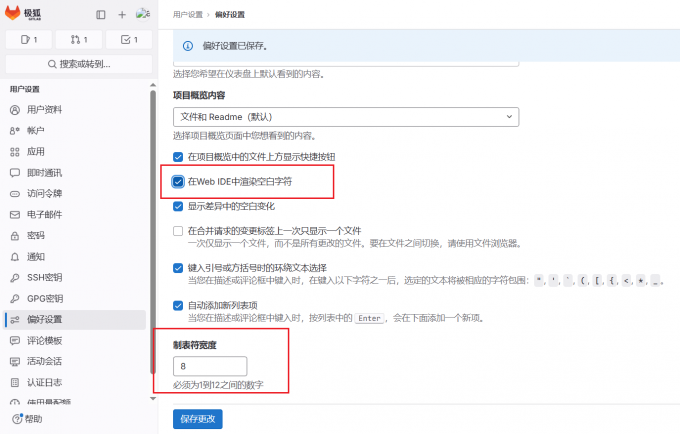
Task: Click the 偏好设置 breadcrumb item
Action: point(230,15)
